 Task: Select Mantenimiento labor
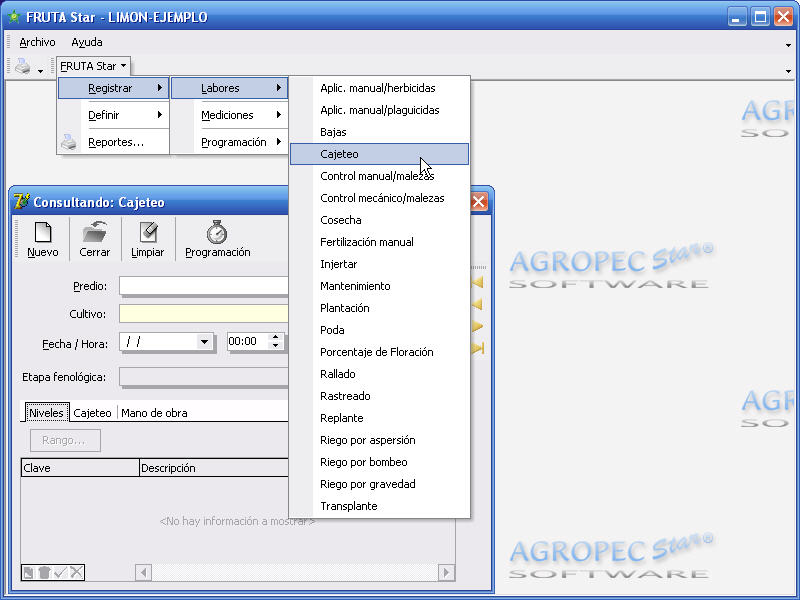379,286
